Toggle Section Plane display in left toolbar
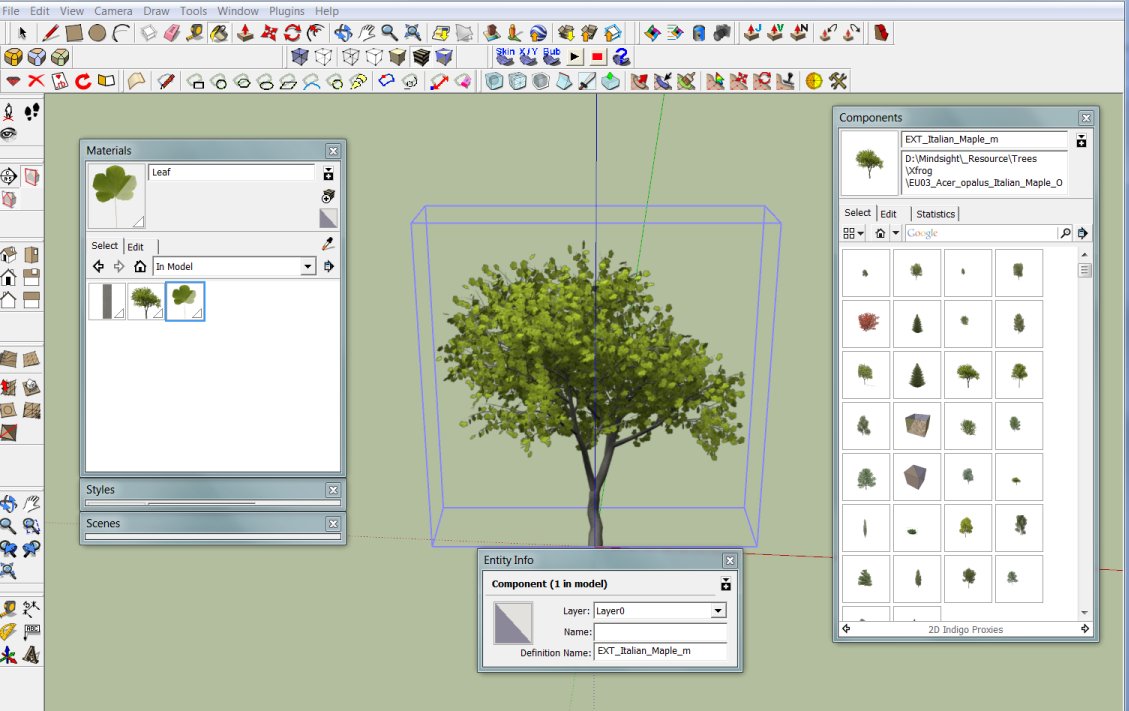The image size is (1129, 711). pos(31,177)
